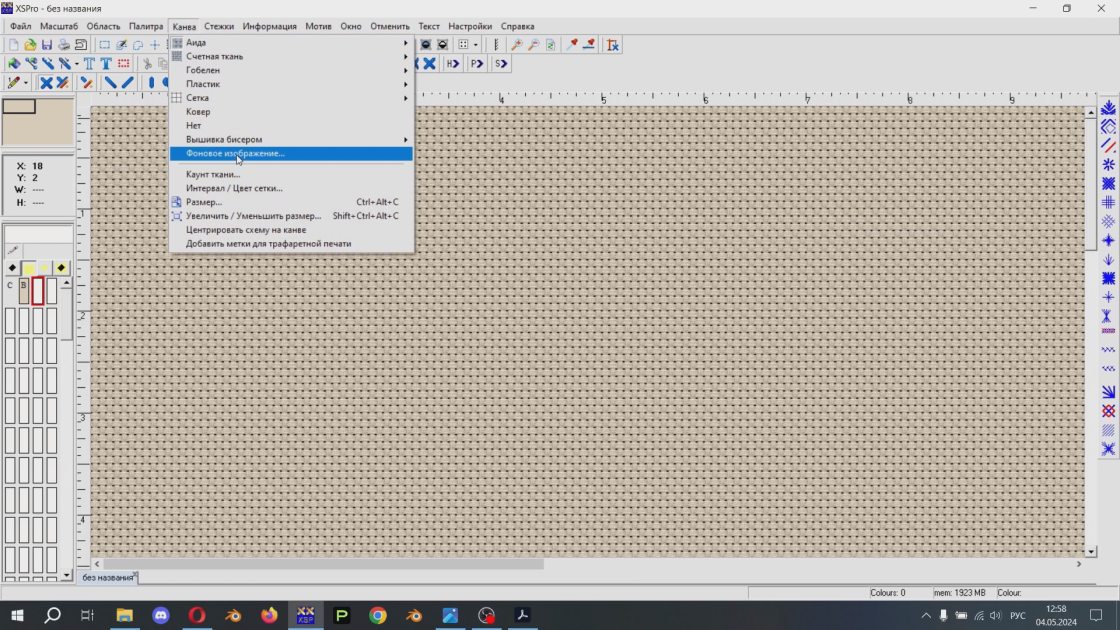Toggle the yellow square color view
Screen dimensions: 1120x630
tap(29, 268)
